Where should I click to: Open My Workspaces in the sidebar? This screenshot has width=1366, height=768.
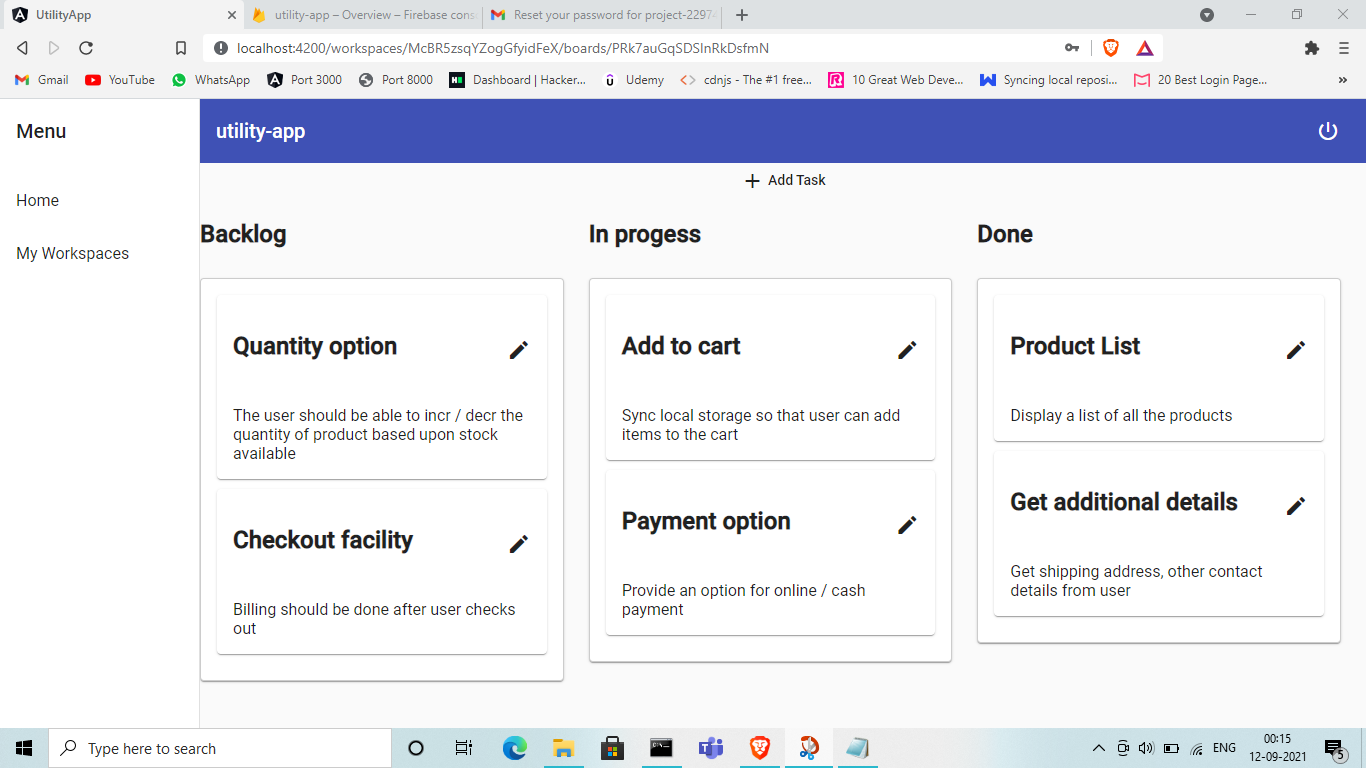(x=72, y=253)
